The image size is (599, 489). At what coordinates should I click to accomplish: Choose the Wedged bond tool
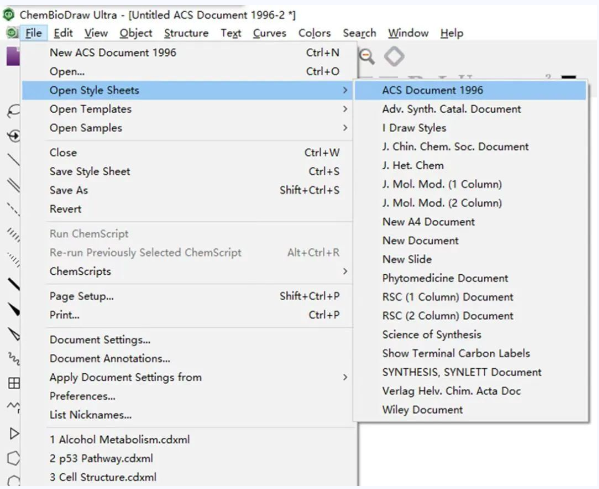pos(14,309)
